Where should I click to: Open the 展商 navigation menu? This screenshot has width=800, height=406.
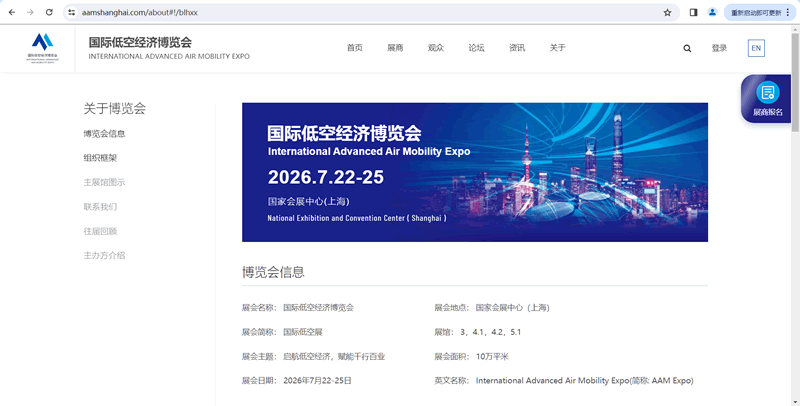(x=395, y=48)
